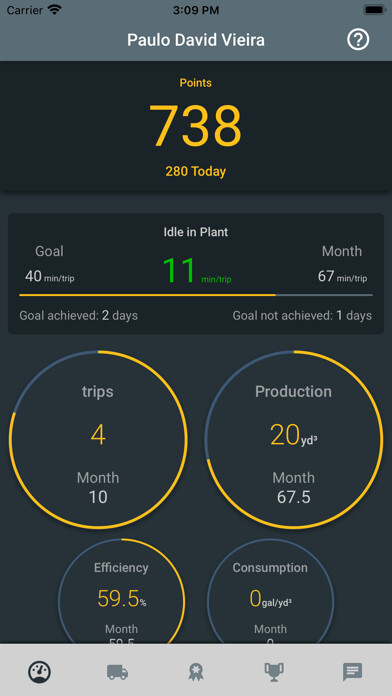Viewport: 392px width, 696px height.
Task: Open the chat messages tab icon
Action: 352,672
